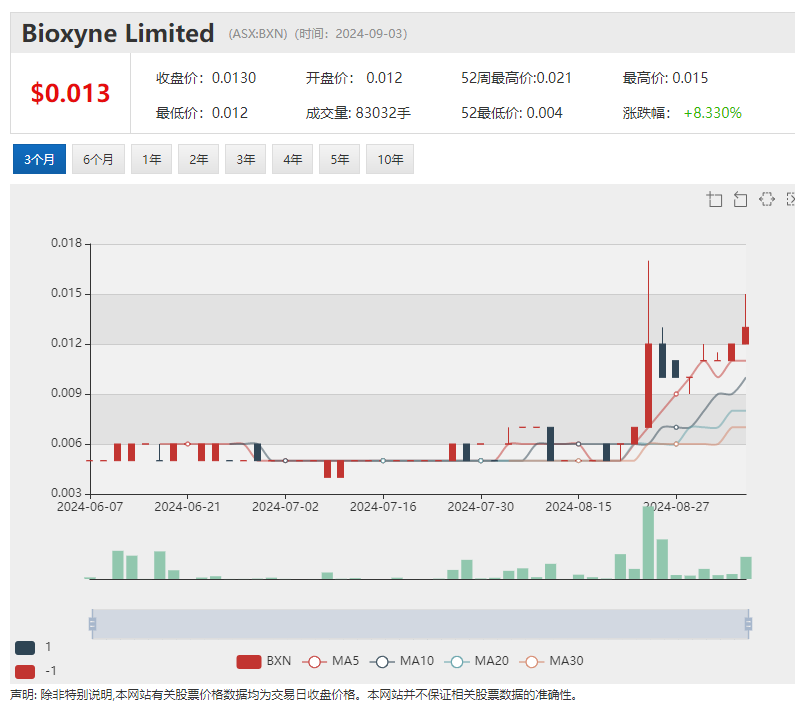Click the 2024-07-16 axis date label

383,507
